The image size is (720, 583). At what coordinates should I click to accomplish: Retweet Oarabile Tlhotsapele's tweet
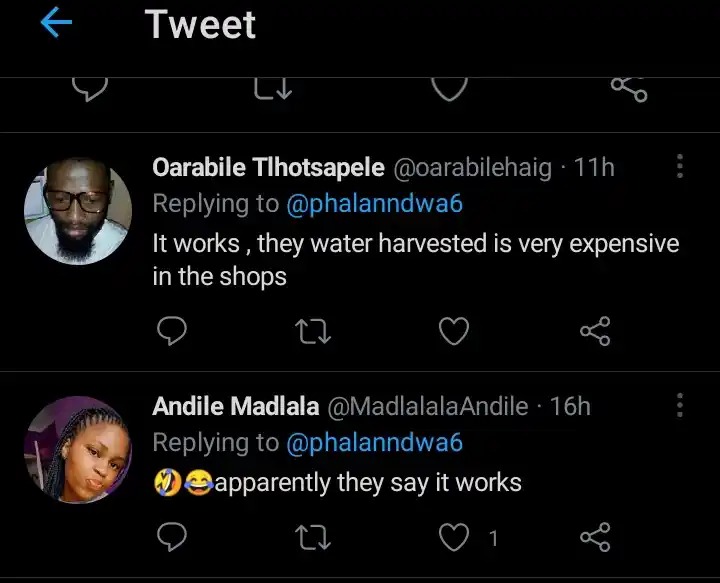click(314, 331)
